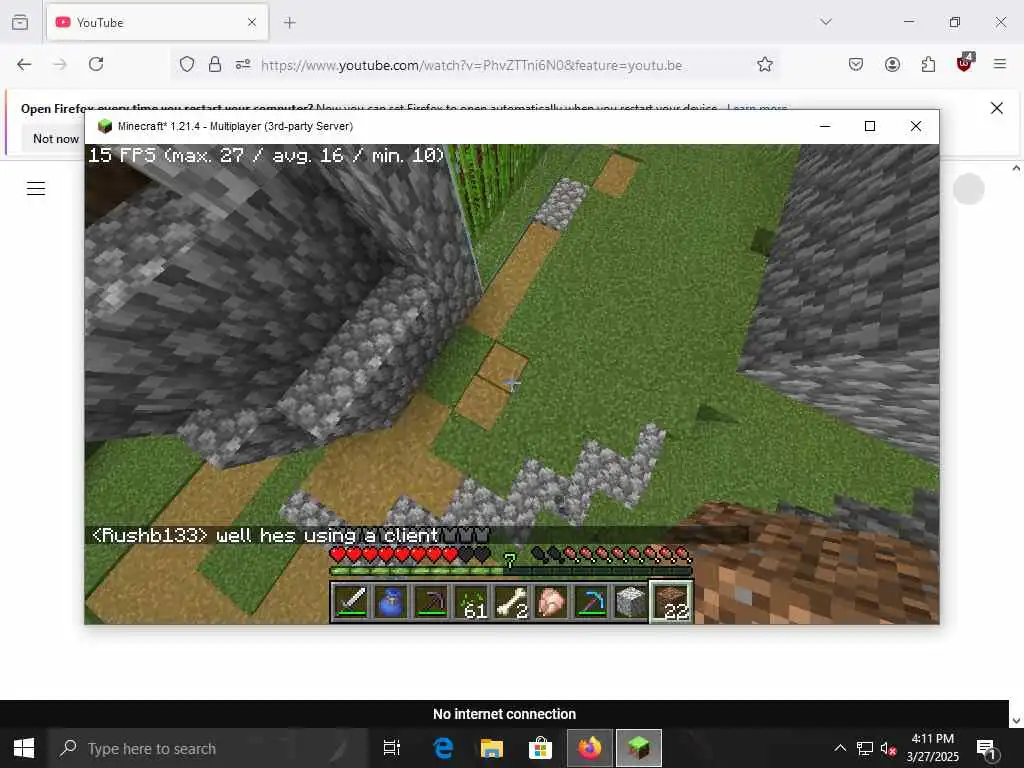Expand the hidden system tray icons

click(840, 748)
